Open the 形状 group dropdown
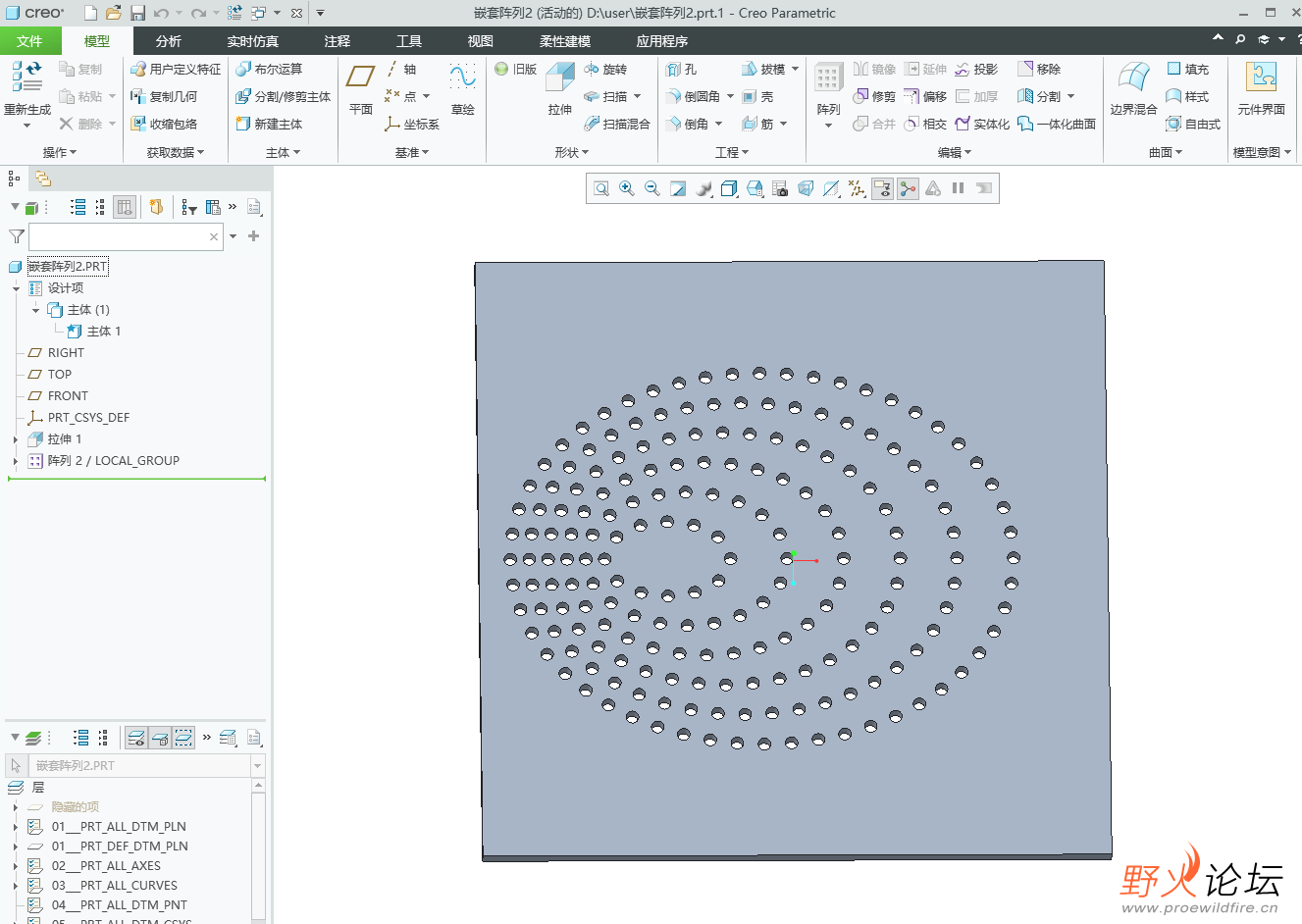The height and width of the screenshot is (924, 1302). pos(571,152)
